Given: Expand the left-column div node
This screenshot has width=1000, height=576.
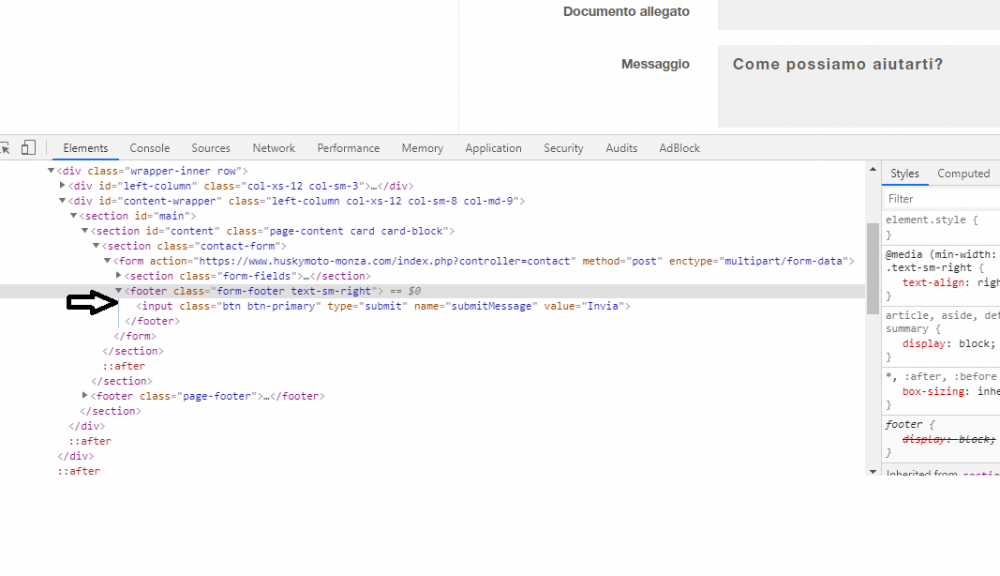Looking at the screenshot, I should pos(63,186).
